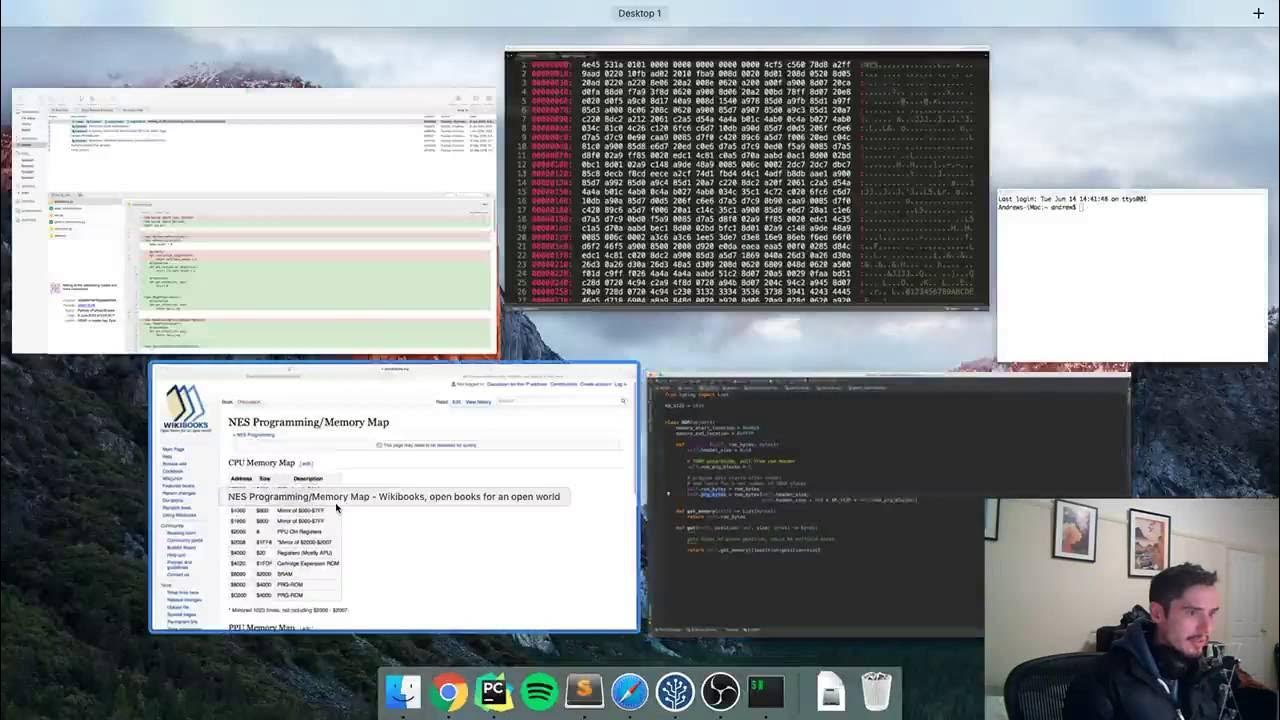Click the Wikibooks search magnifier icon
Image resolution: width=1280 pixels, height=720 pixels.
coord(623,401)
